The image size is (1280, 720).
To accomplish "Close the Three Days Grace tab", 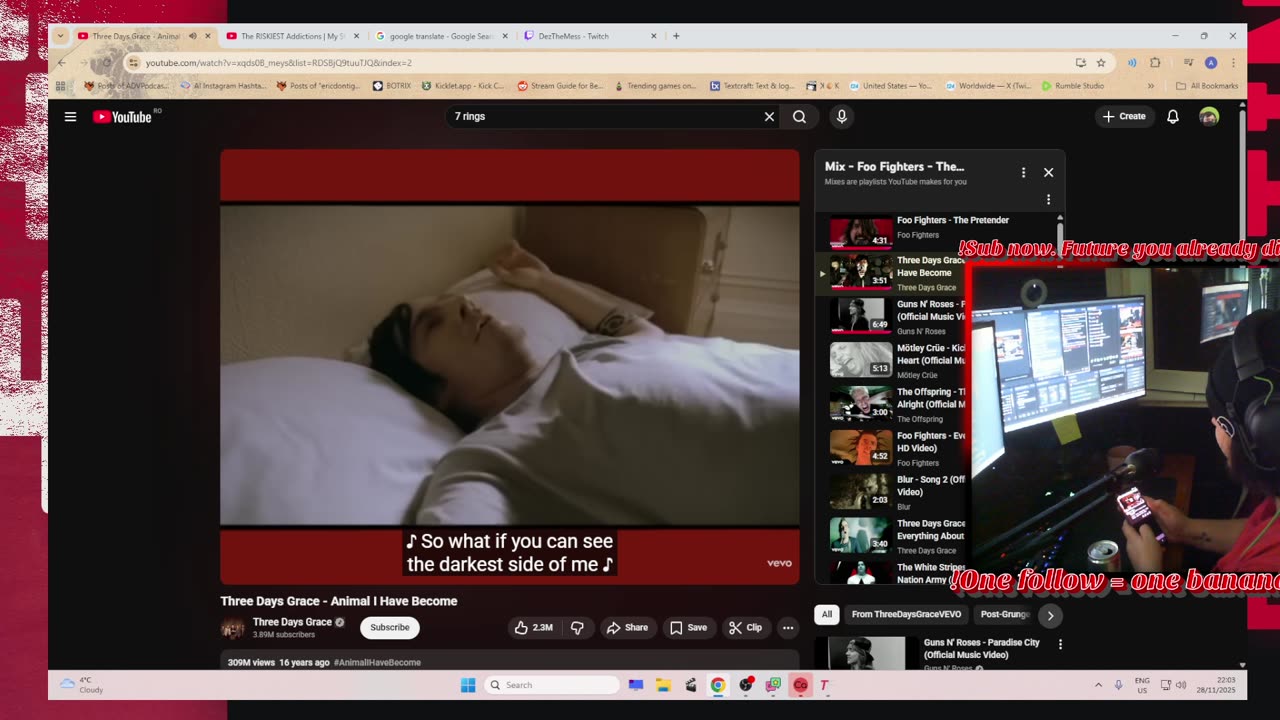I will pyautogui.click(x=208, y=36).
